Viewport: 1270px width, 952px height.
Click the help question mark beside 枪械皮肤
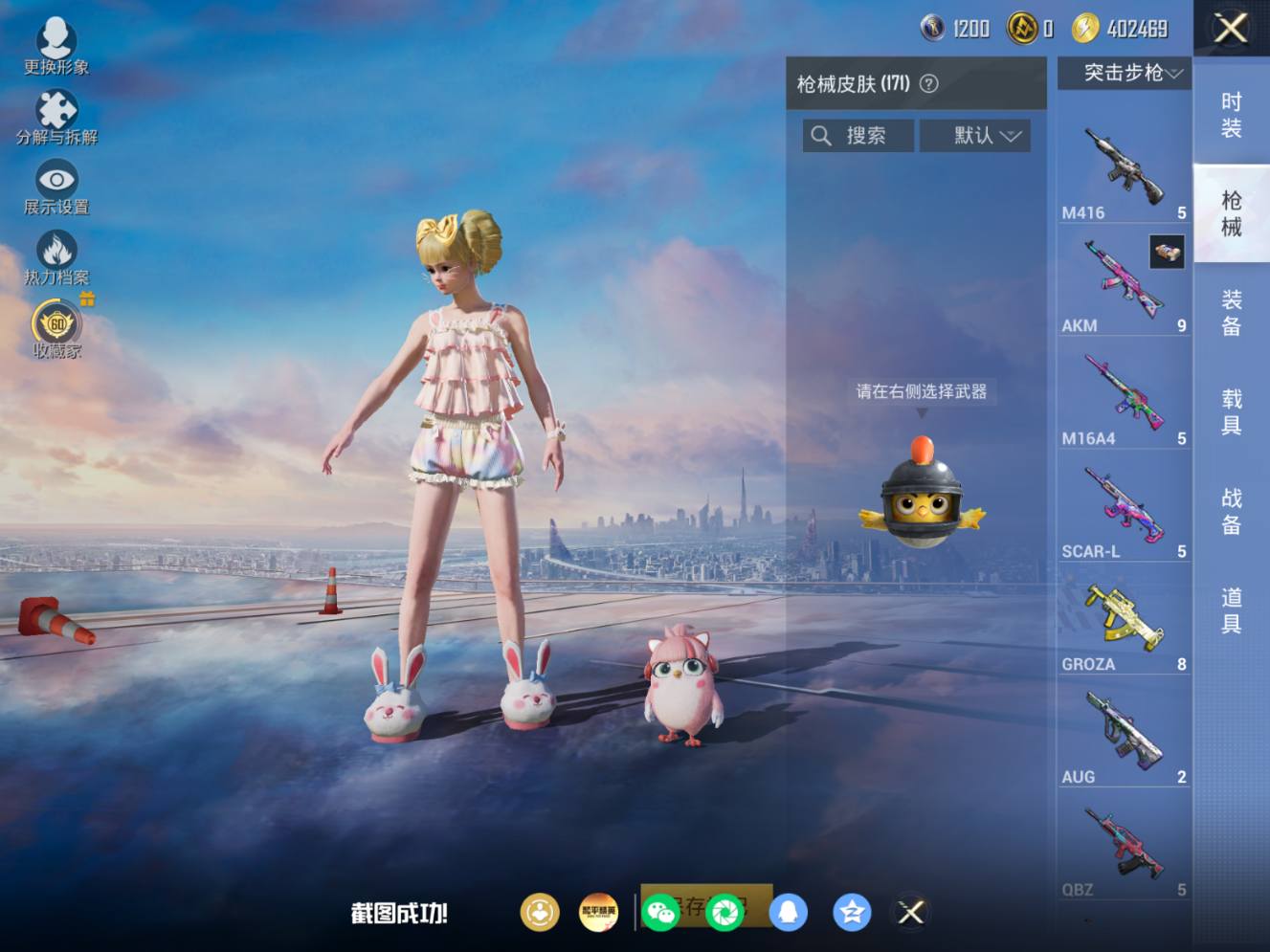coord(928,83)
